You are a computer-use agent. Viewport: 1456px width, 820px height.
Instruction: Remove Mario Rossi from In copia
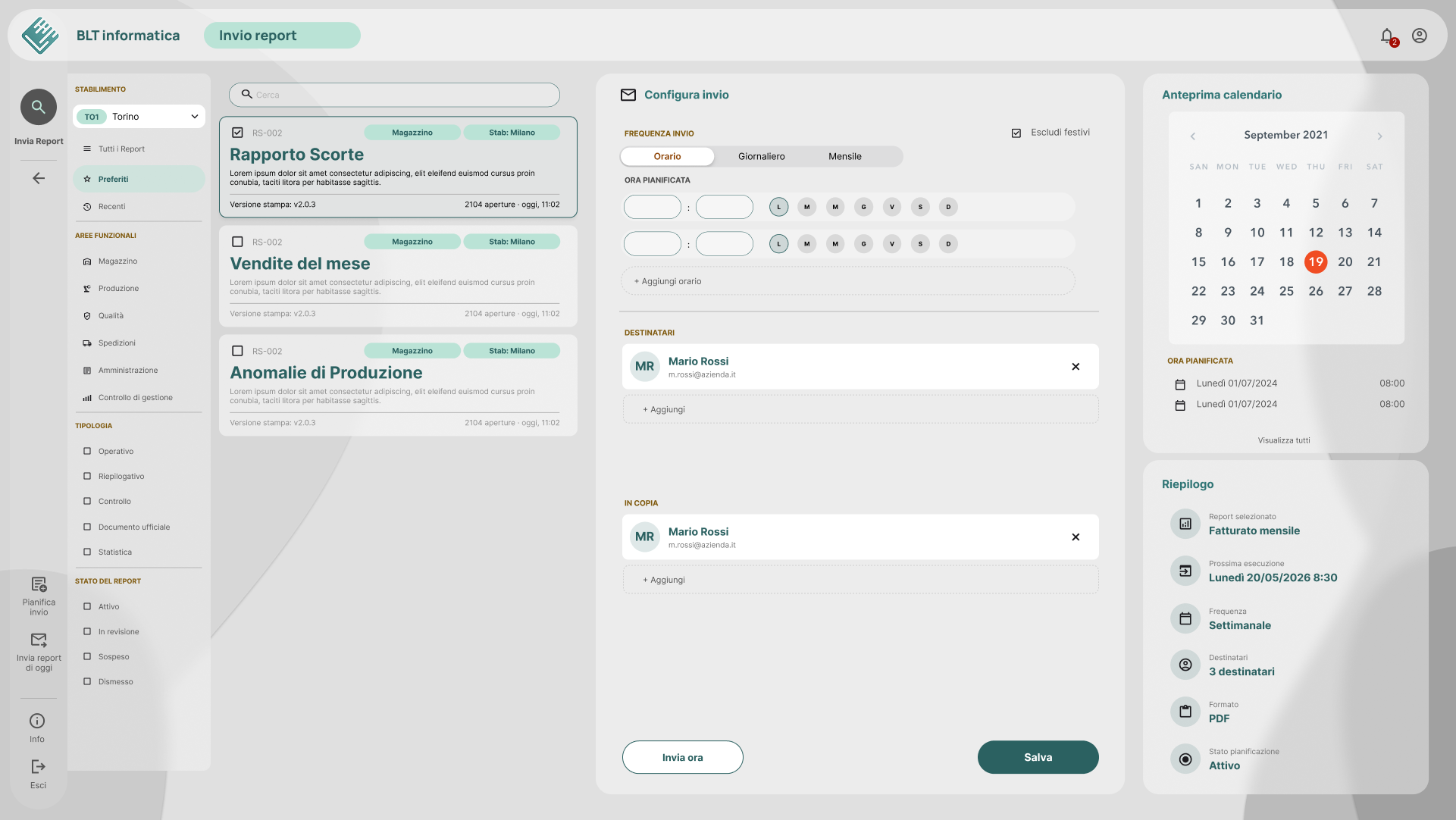1076,537
